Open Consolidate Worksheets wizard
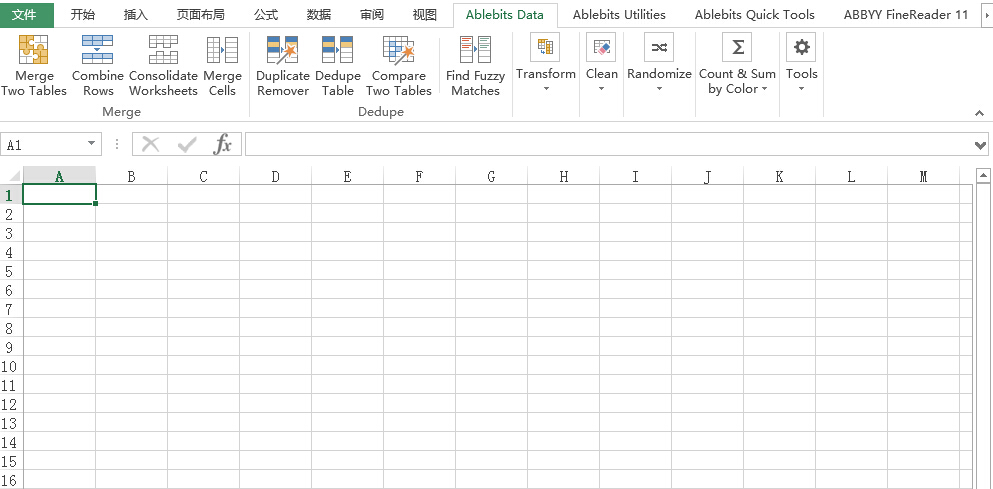The height and width of the screenshot is (489, 993). (163, 66)
